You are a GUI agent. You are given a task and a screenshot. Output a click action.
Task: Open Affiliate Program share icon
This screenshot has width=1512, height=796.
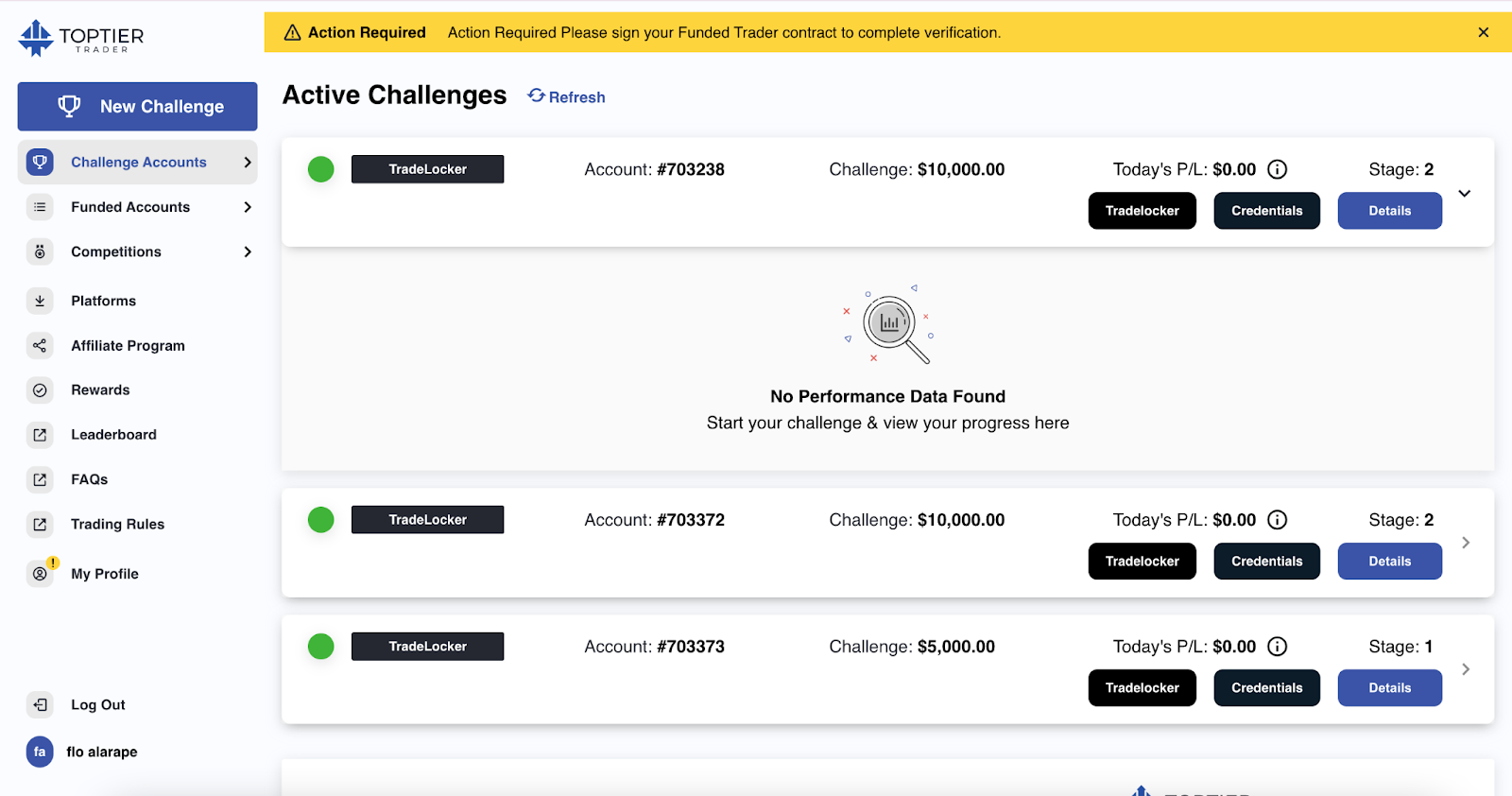point(40,346)
